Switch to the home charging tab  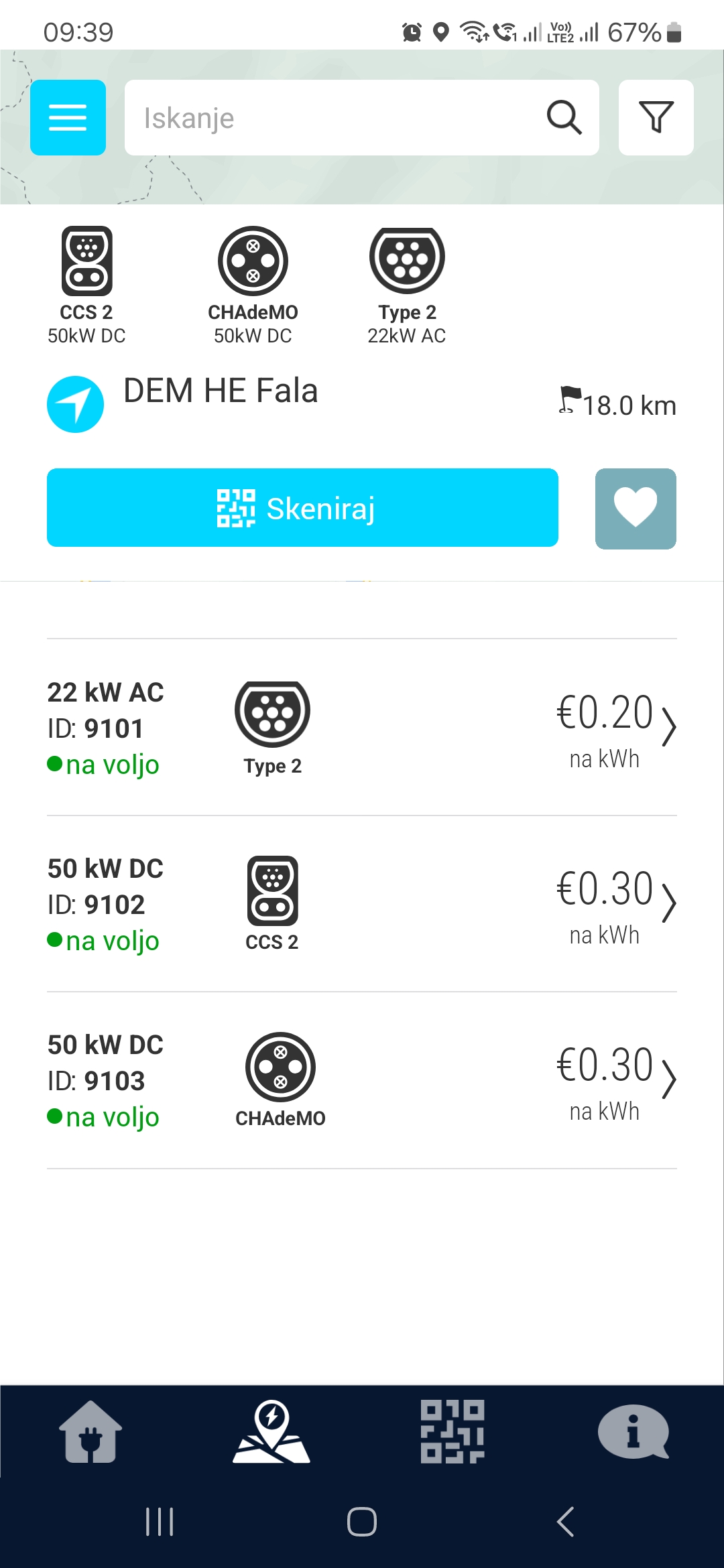tap(90, 1431)
